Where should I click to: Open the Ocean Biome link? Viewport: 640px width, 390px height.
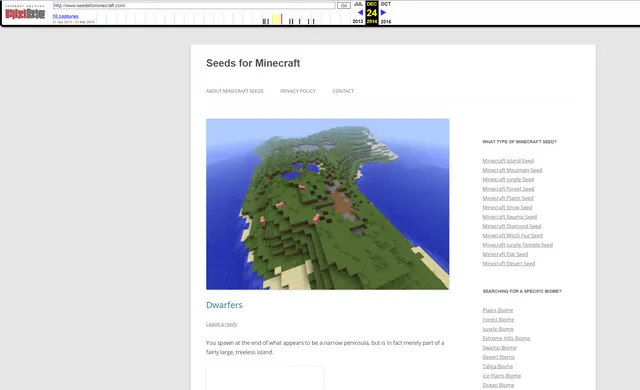coord(498,385)
